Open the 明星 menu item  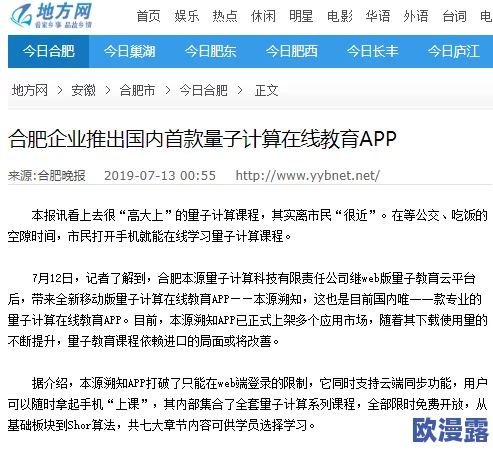(x=301, y=16)
